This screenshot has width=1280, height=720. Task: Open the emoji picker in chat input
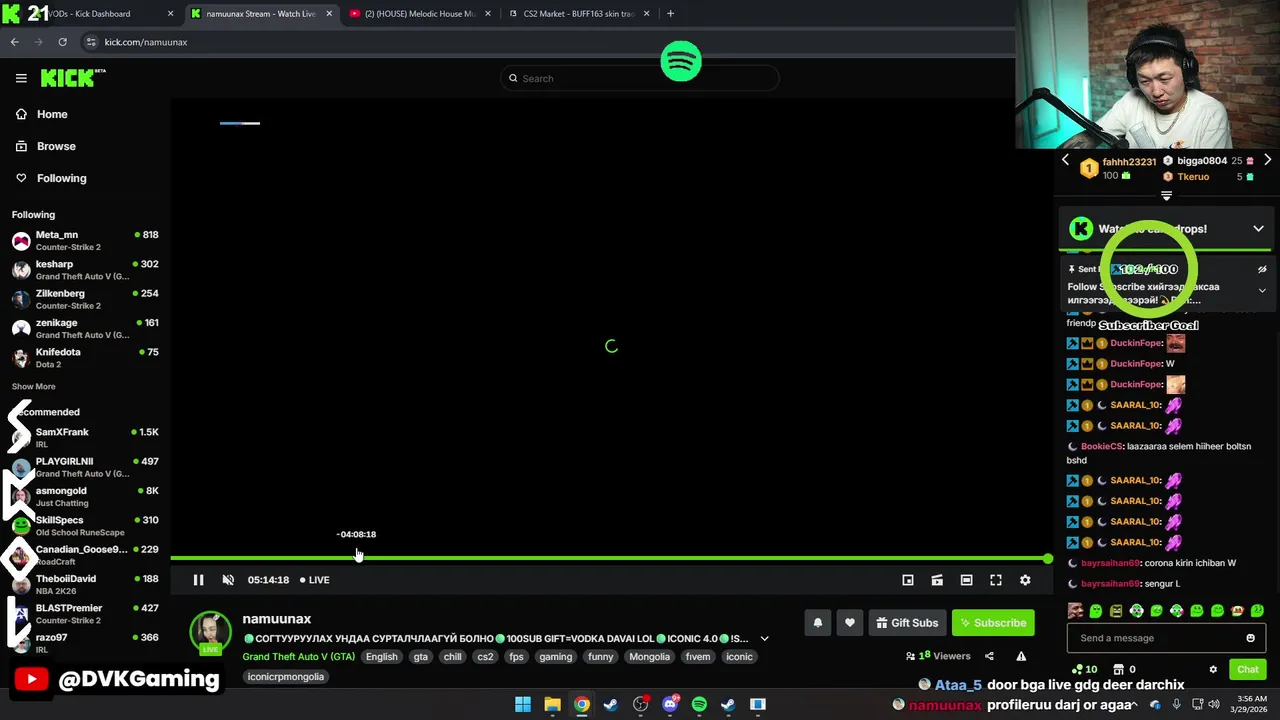[1250, 638]
